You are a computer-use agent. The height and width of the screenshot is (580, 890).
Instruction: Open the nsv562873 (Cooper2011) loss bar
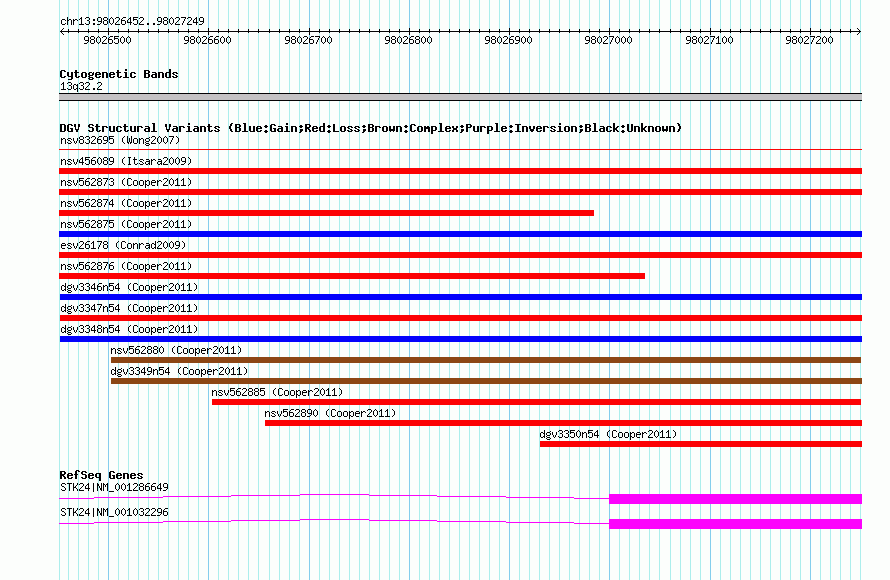(x=460, y=192)
